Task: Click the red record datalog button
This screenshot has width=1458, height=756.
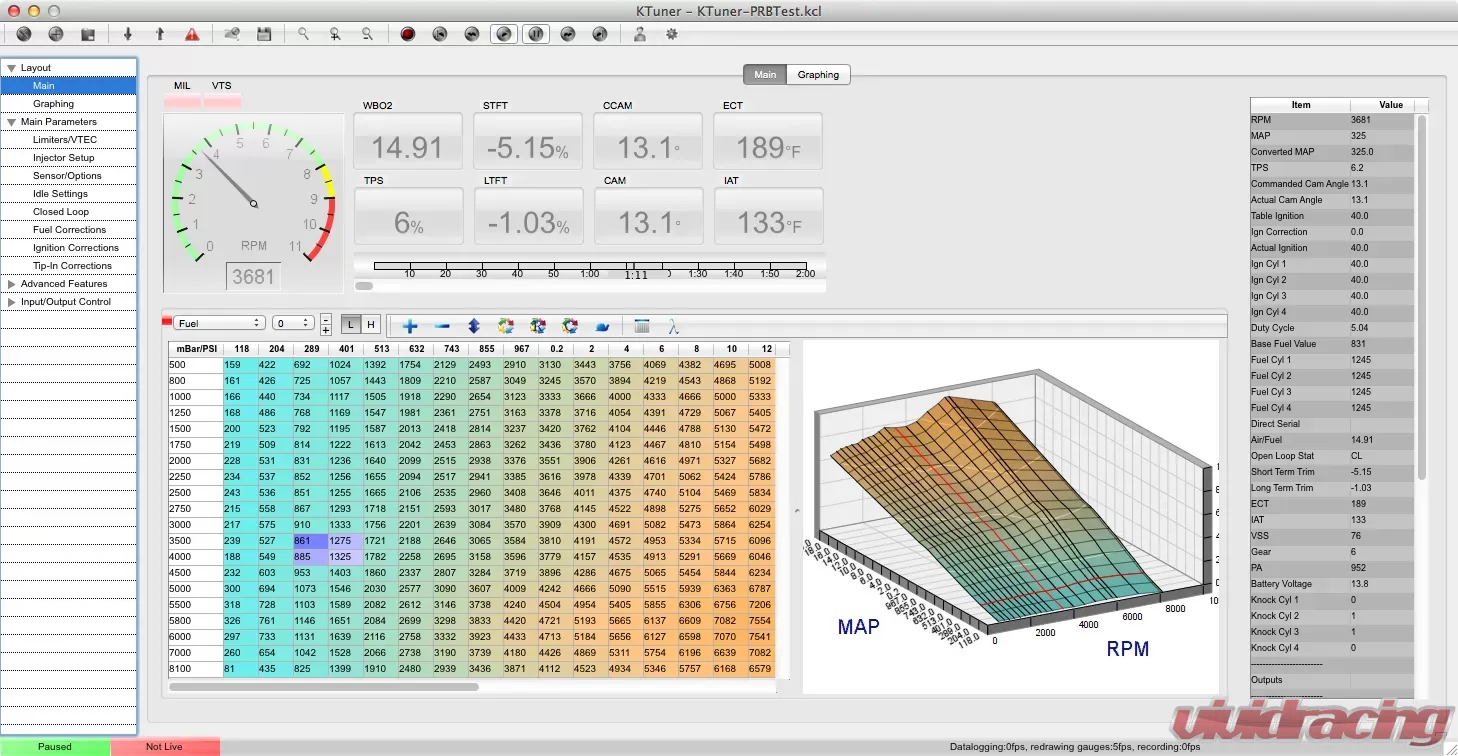Action: tap(407, 34)
